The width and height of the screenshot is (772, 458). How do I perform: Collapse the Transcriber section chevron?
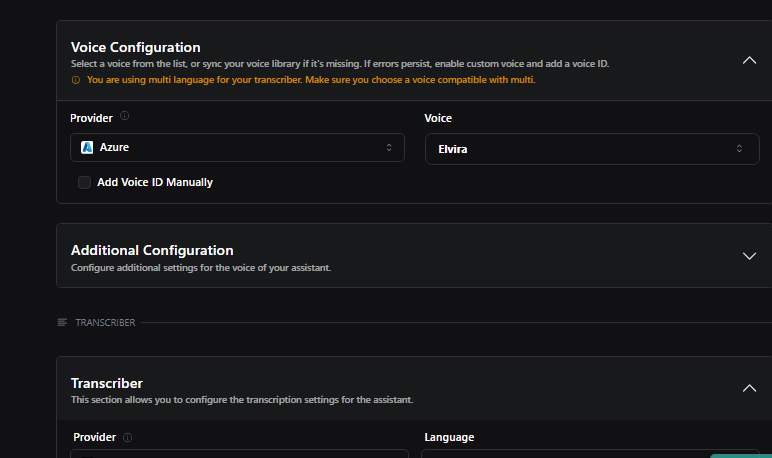click(x=749, y=387)
